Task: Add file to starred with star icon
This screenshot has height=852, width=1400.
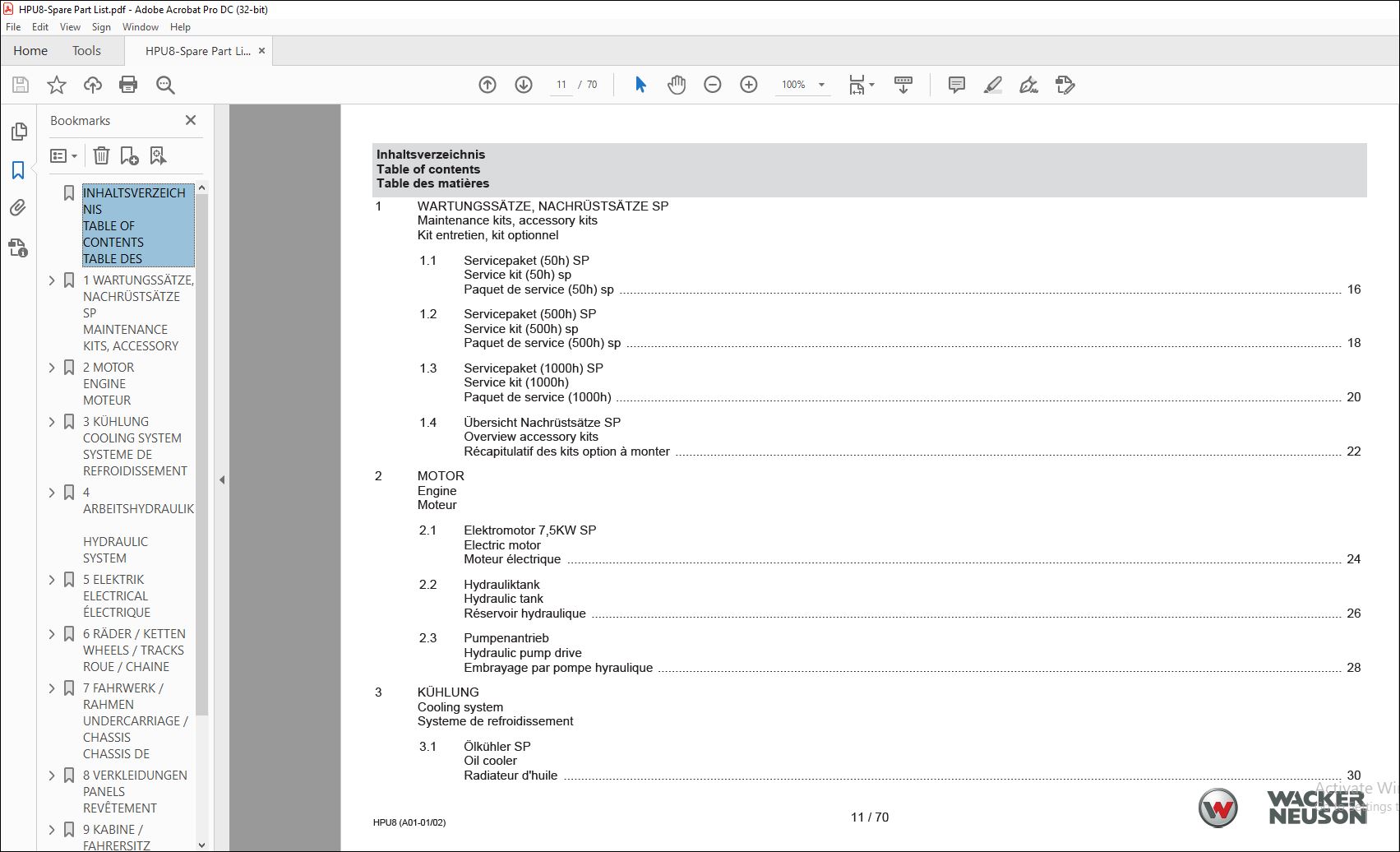Action: tap(57, 85)
